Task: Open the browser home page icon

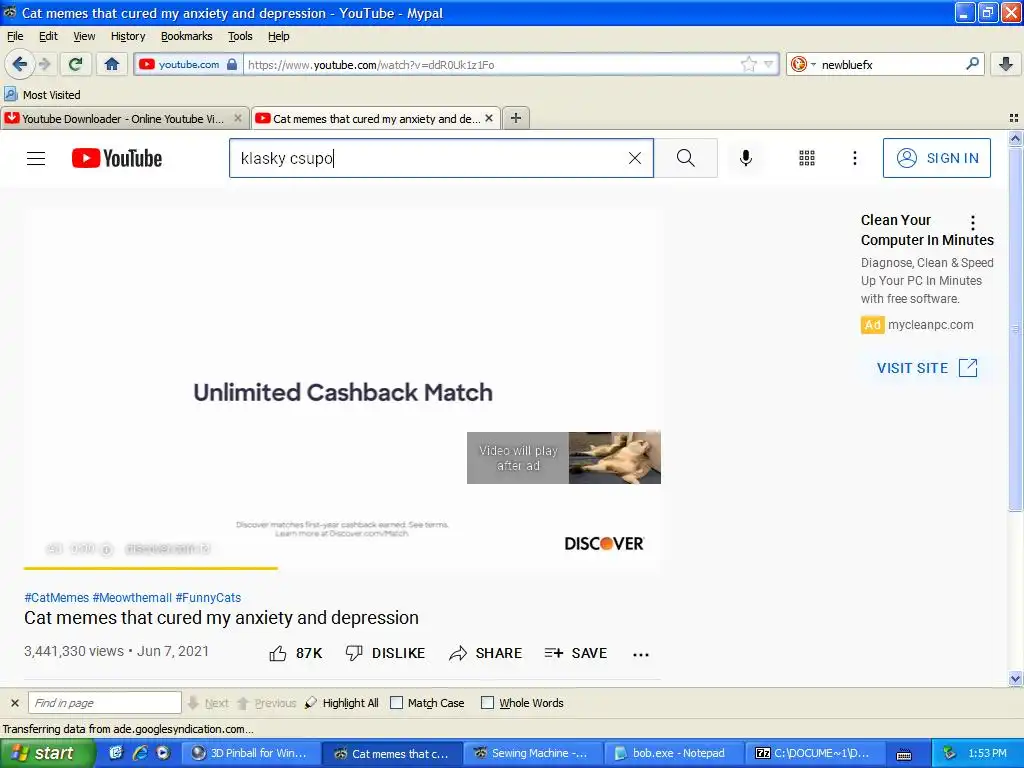Action: tap(112, 64)
